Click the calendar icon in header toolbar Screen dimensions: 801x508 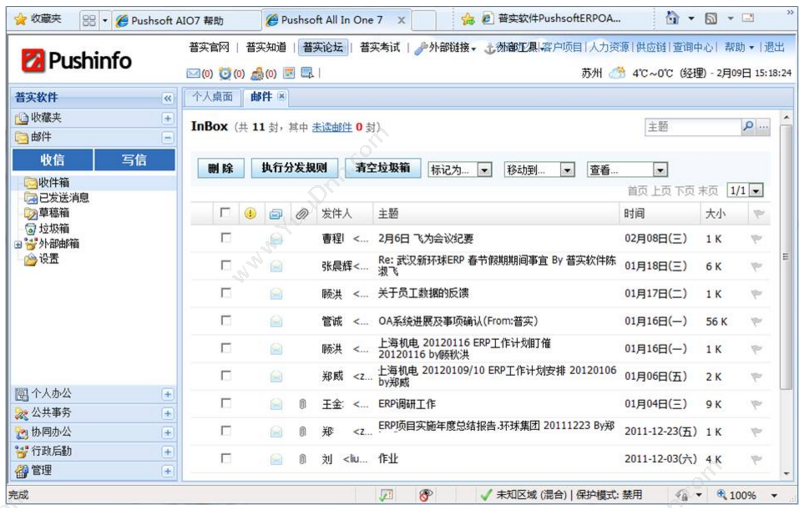(x=289, y=73)
